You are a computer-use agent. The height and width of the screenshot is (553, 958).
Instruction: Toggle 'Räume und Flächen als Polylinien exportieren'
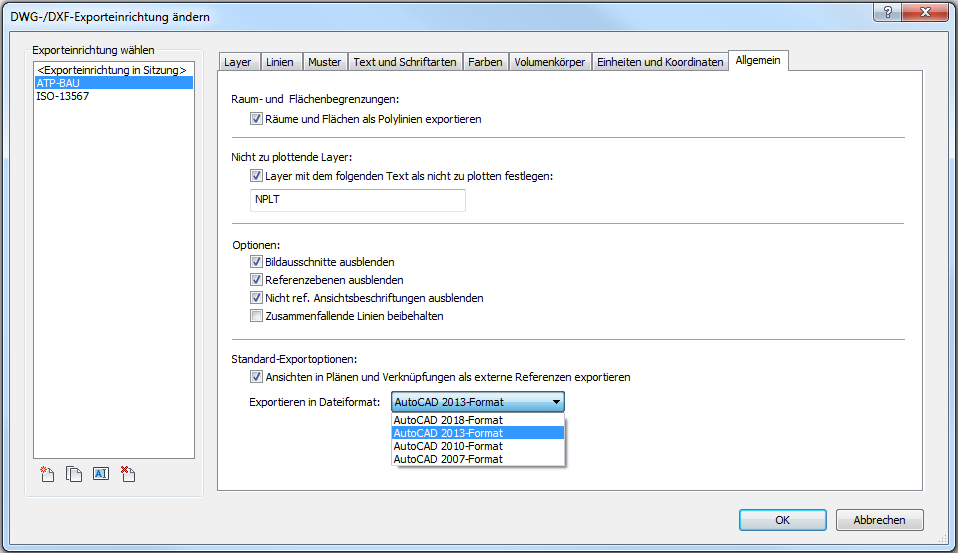pyautogui.click(x=257, y=119)
